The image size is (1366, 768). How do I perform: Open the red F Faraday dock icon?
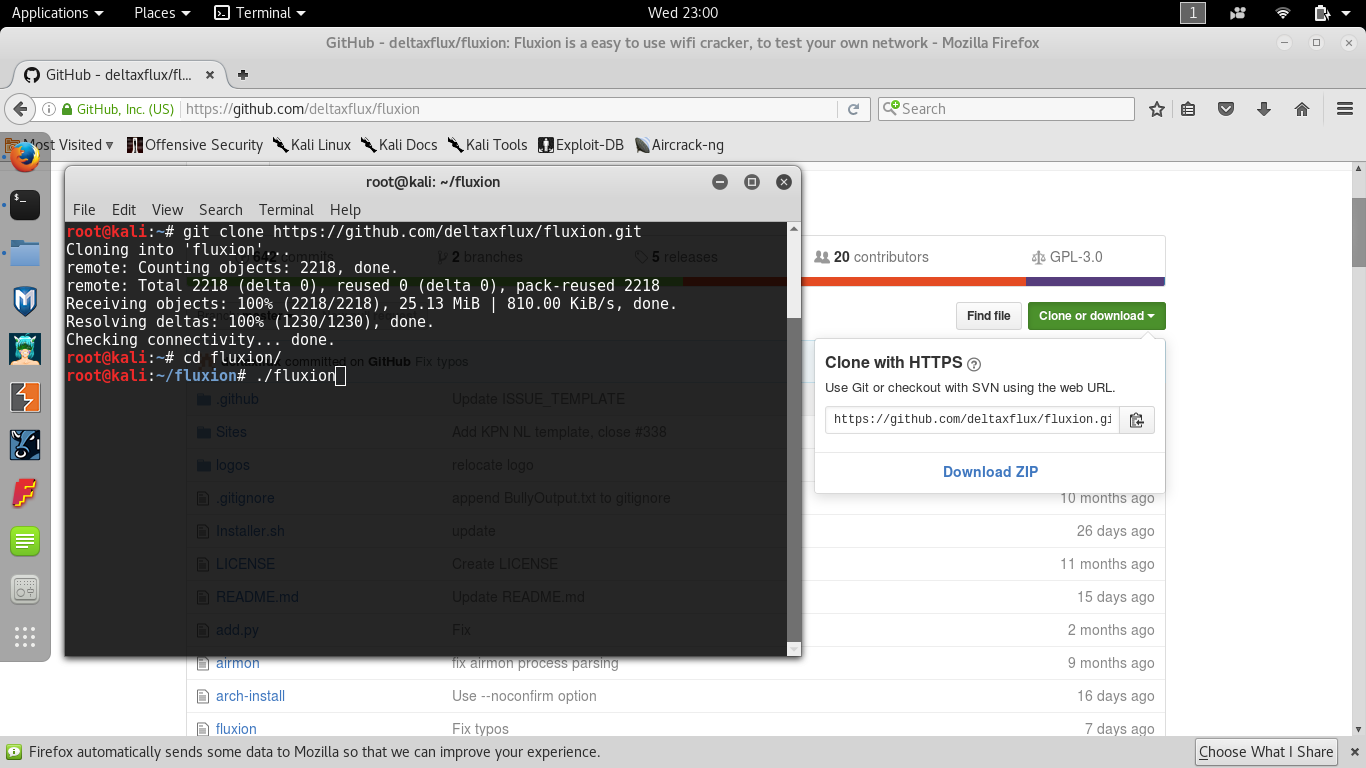25,493
